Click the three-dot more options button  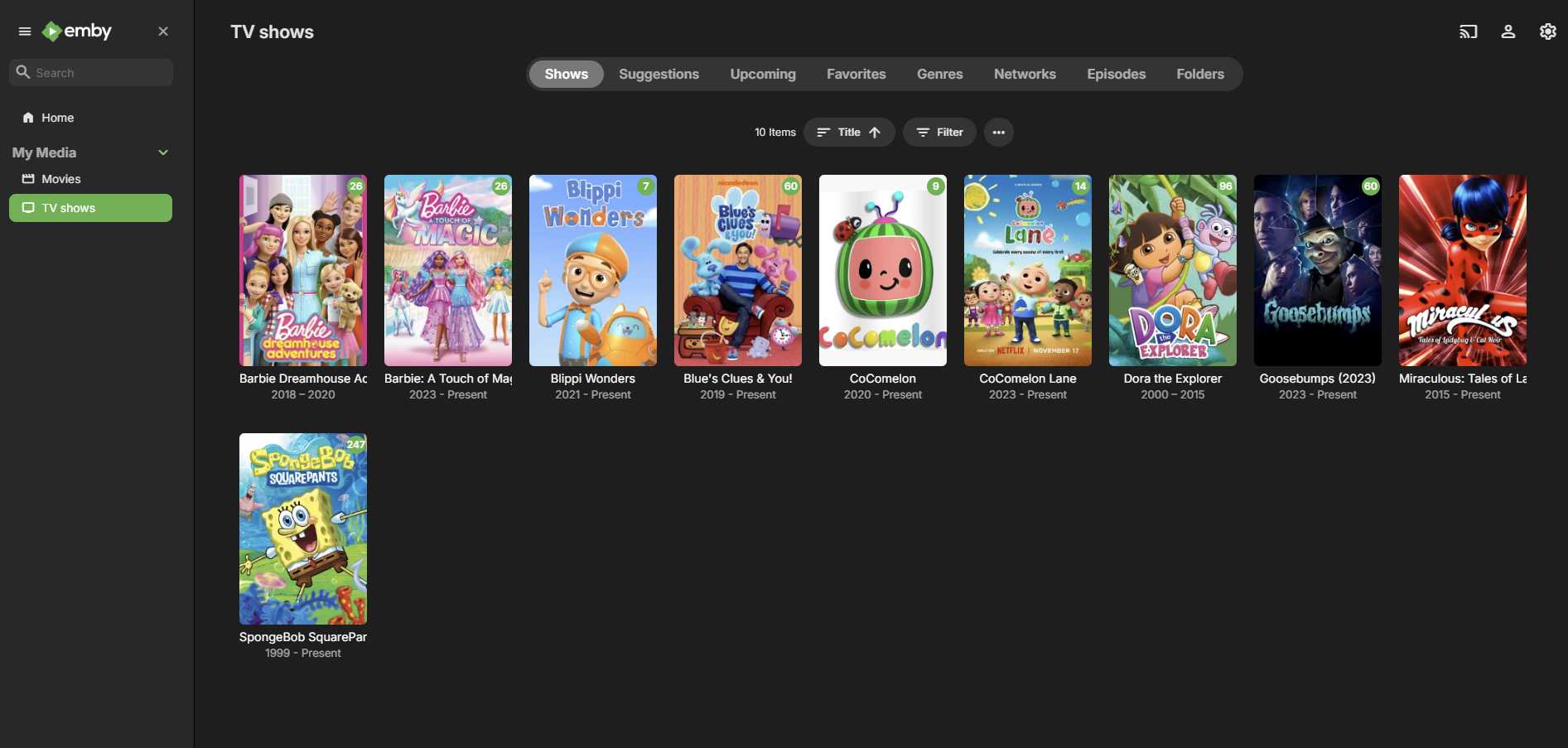pos(999,133)
